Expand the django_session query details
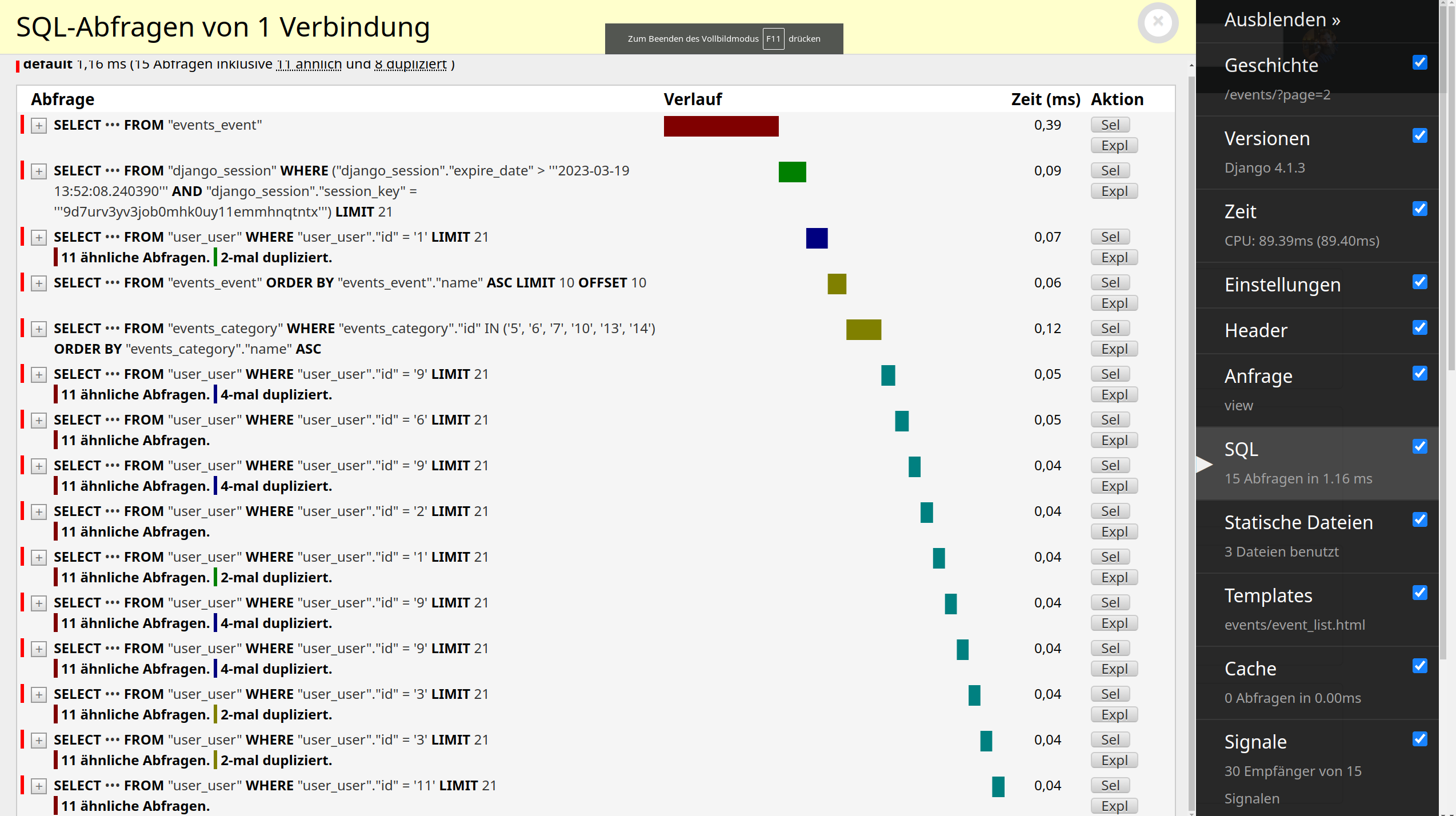Image resolution: width=1456 pixels, height=816 pixels. tap(38, 171)
